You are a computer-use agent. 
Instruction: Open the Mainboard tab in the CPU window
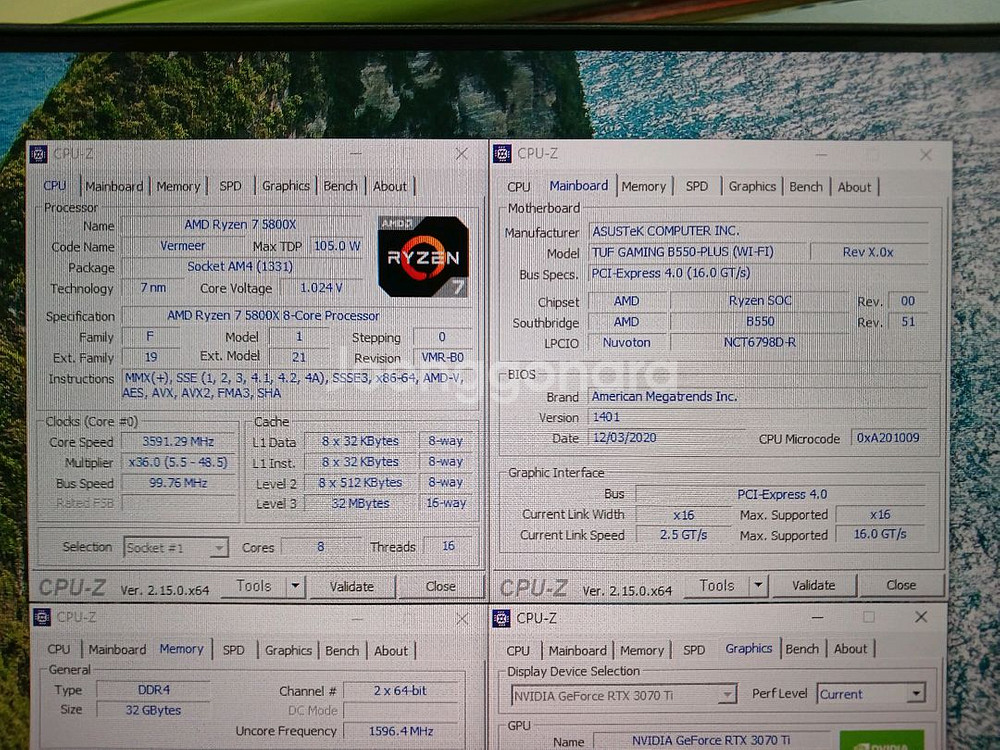[114, 186]
